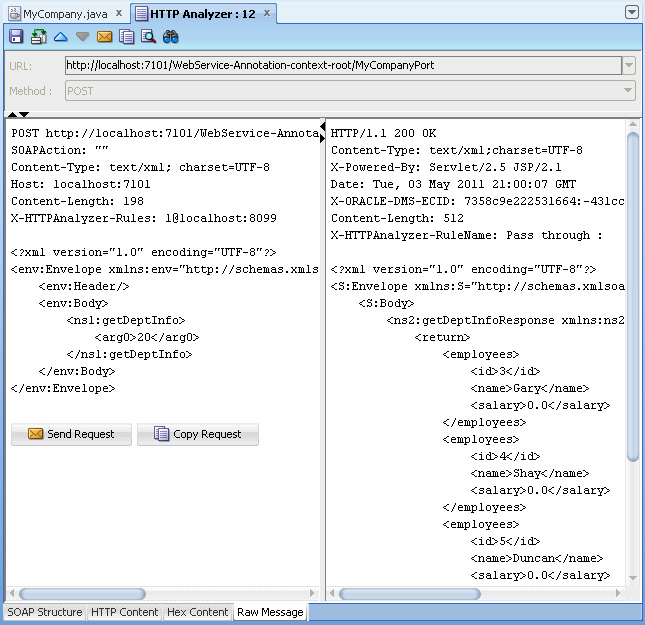Click the '<ns1:getDeptInfo>' opening tag line
Viewport: 645px width, 625px height.
coord(126,320)
